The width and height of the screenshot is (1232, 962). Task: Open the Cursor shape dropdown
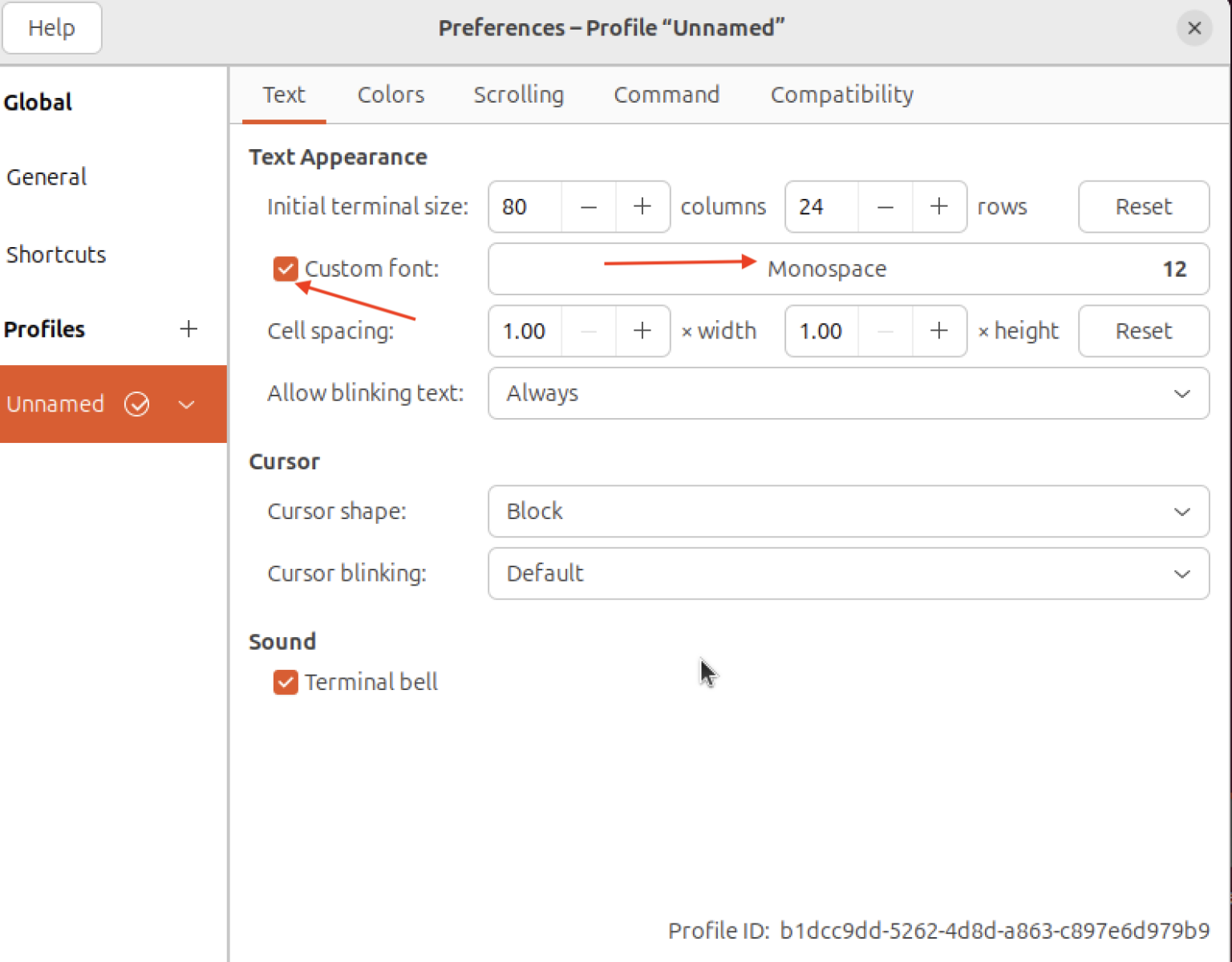848,511
